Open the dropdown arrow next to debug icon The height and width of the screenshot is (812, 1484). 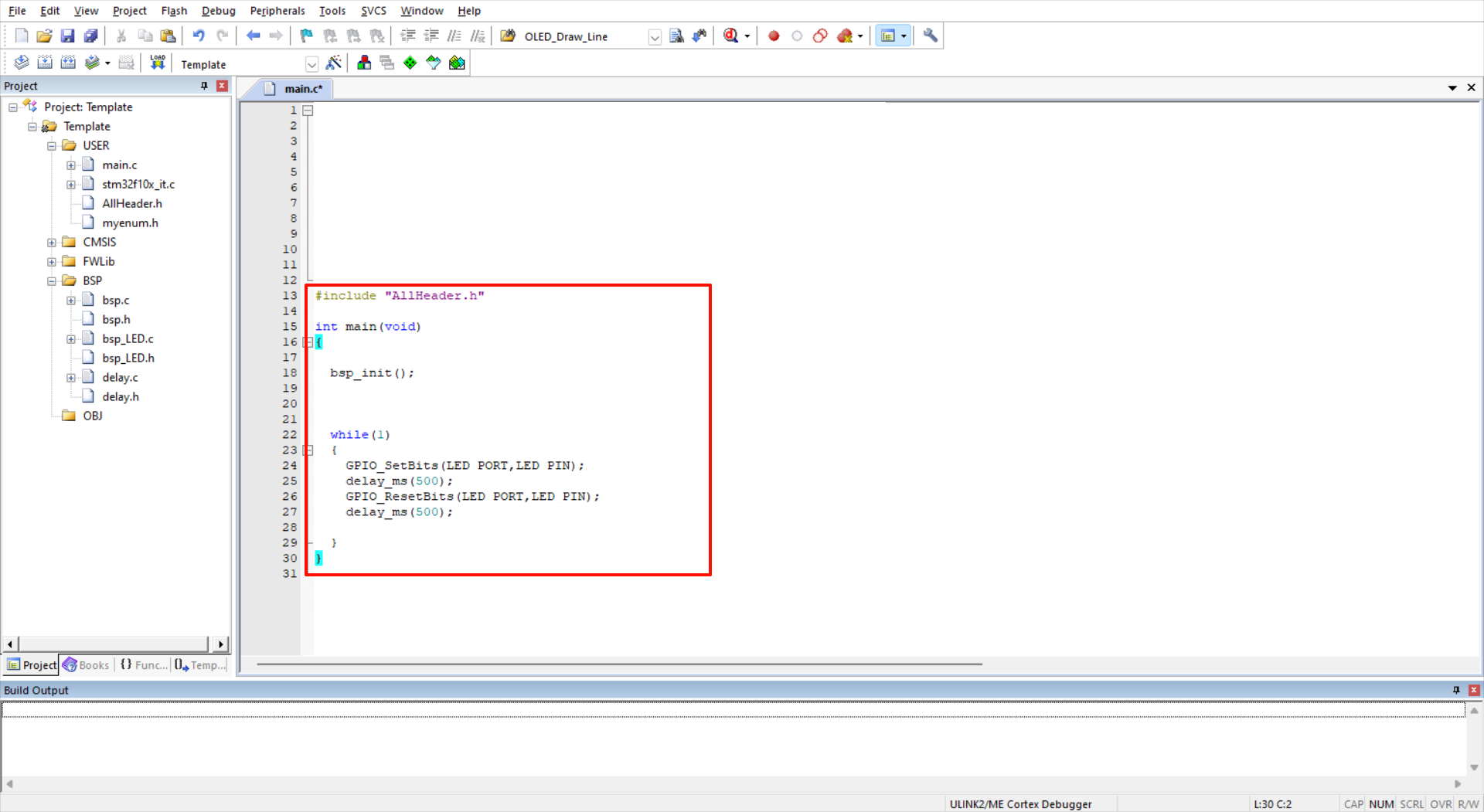747,36
